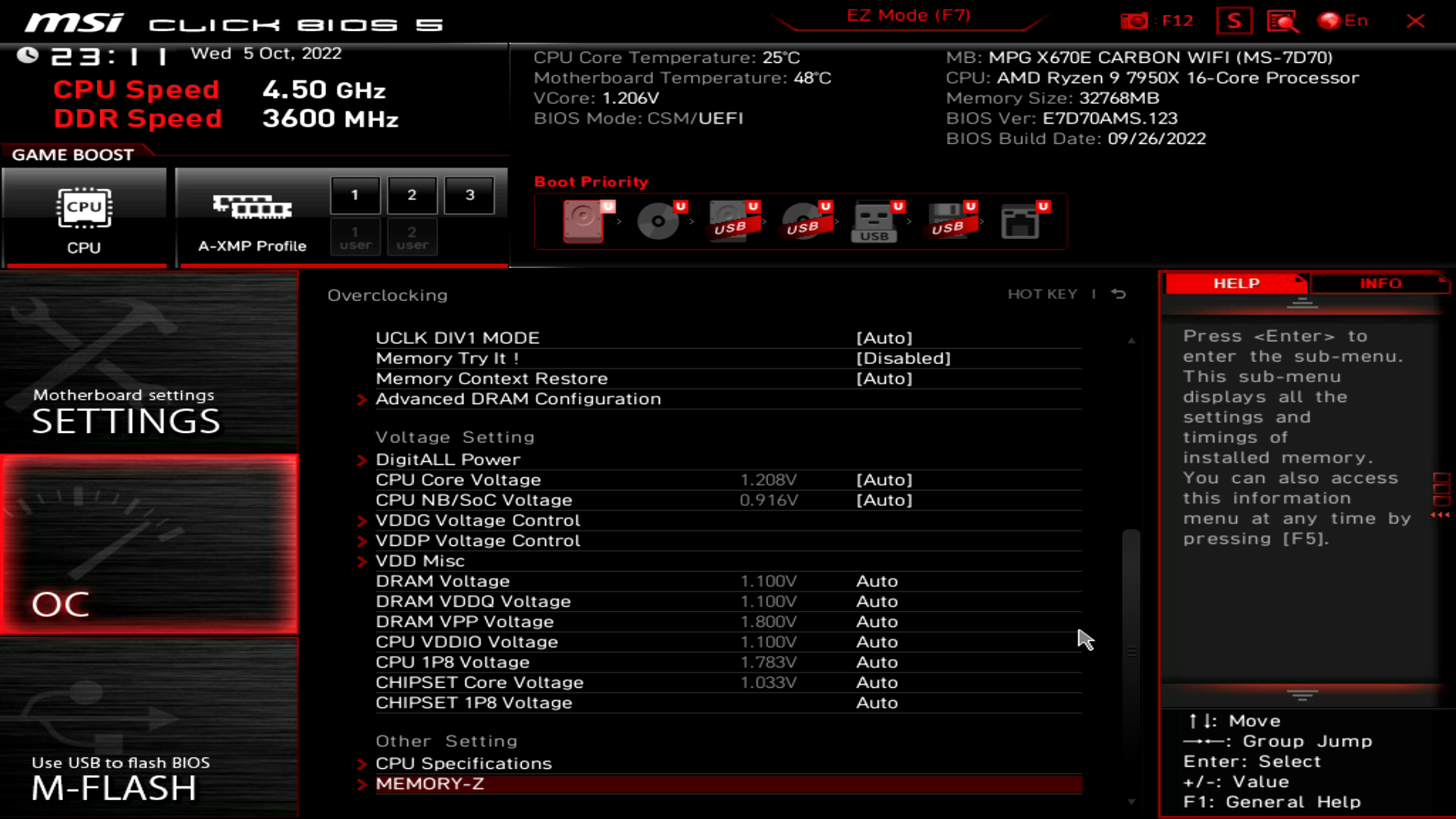Select EZ Mode (F7) toggle icon

tap(908, 14)
